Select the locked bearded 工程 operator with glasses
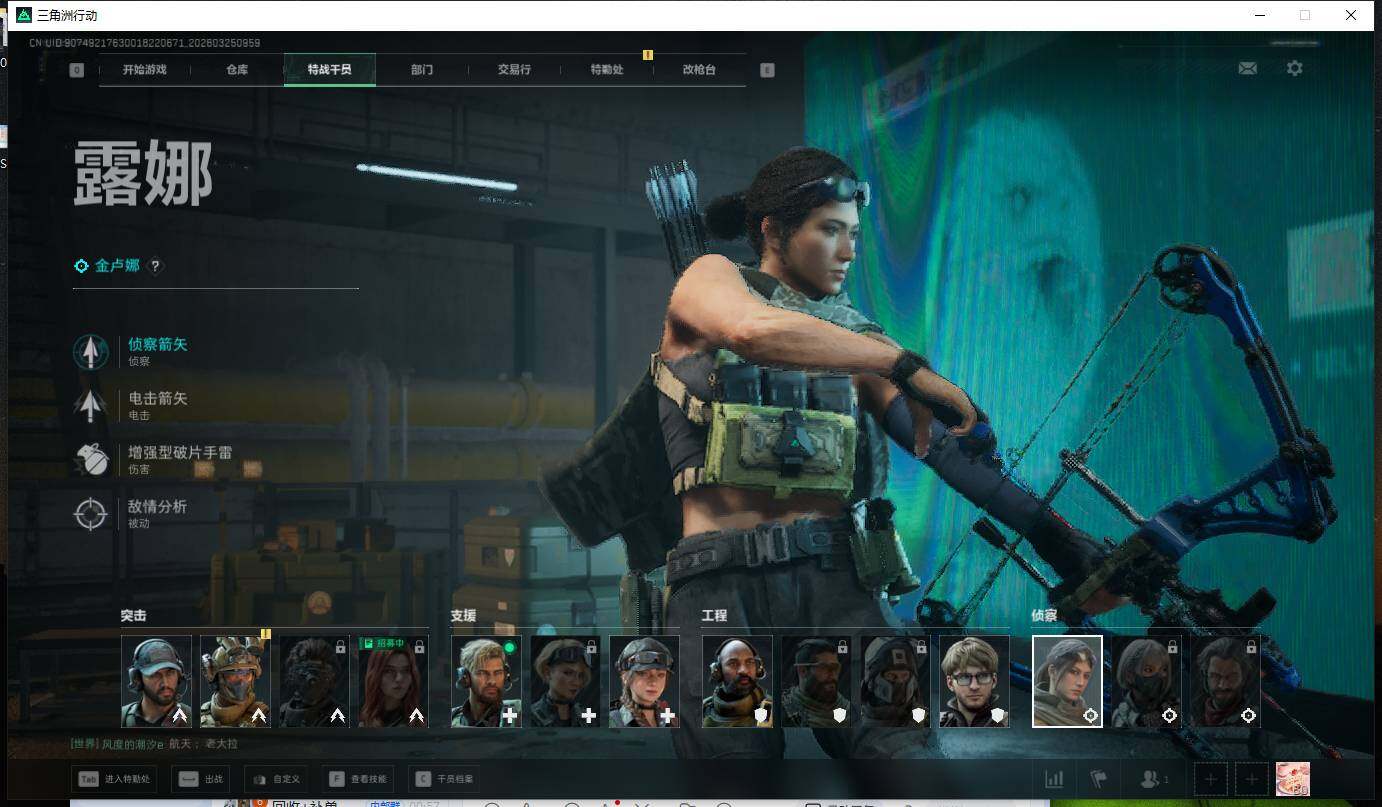This screenshot has height=807, width=1382. 816,681
